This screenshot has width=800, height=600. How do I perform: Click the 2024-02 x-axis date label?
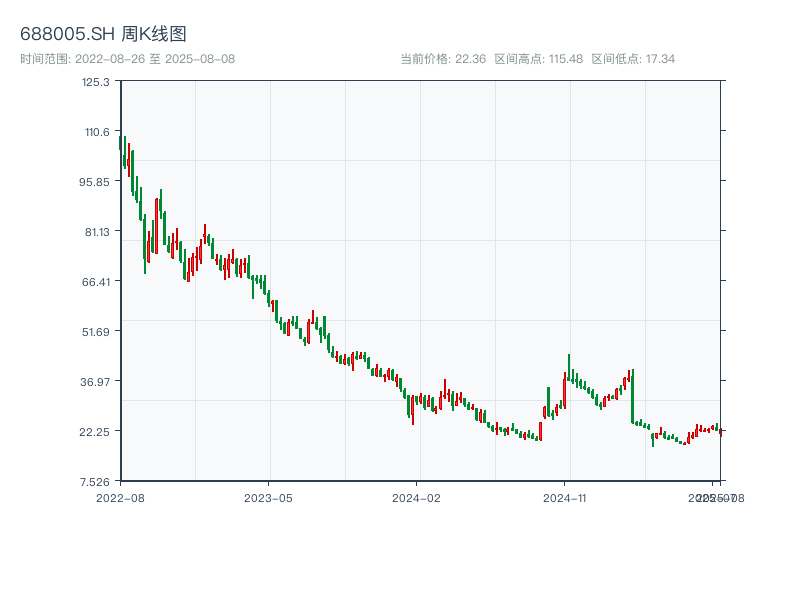[x=417, y=497]
